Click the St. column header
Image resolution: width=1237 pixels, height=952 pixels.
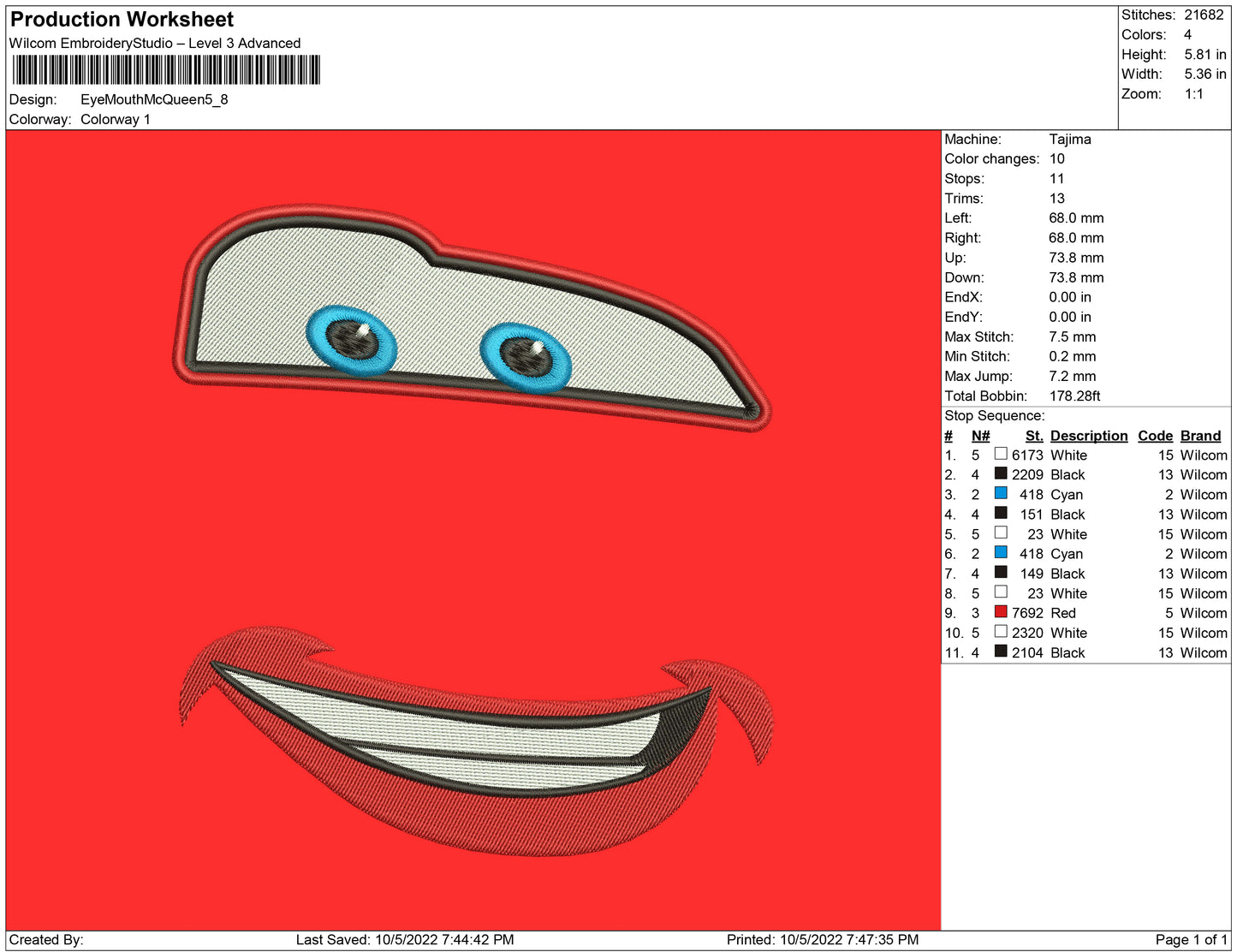(1033, 436)
